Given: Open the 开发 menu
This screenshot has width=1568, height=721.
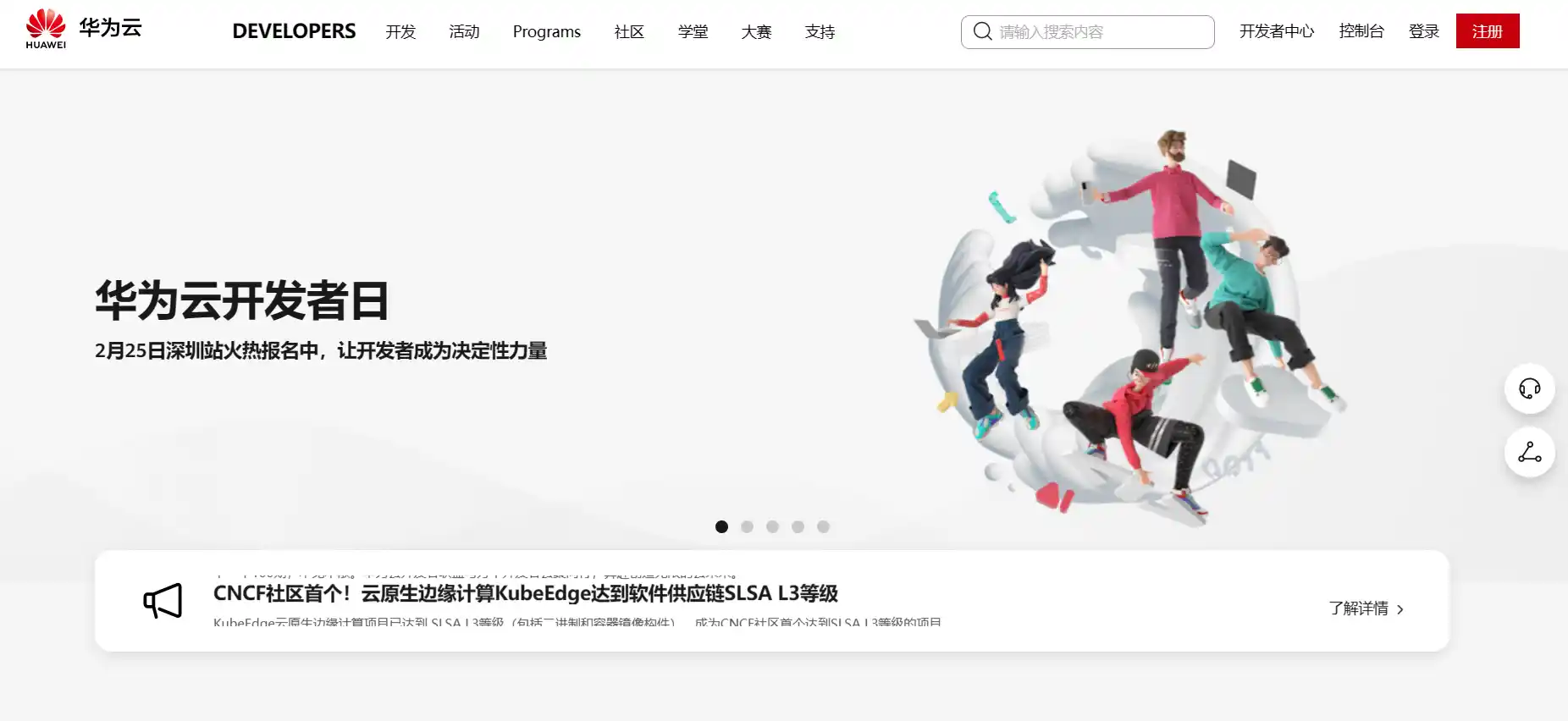Looking at the screenshot, I should tap(400, 31).
